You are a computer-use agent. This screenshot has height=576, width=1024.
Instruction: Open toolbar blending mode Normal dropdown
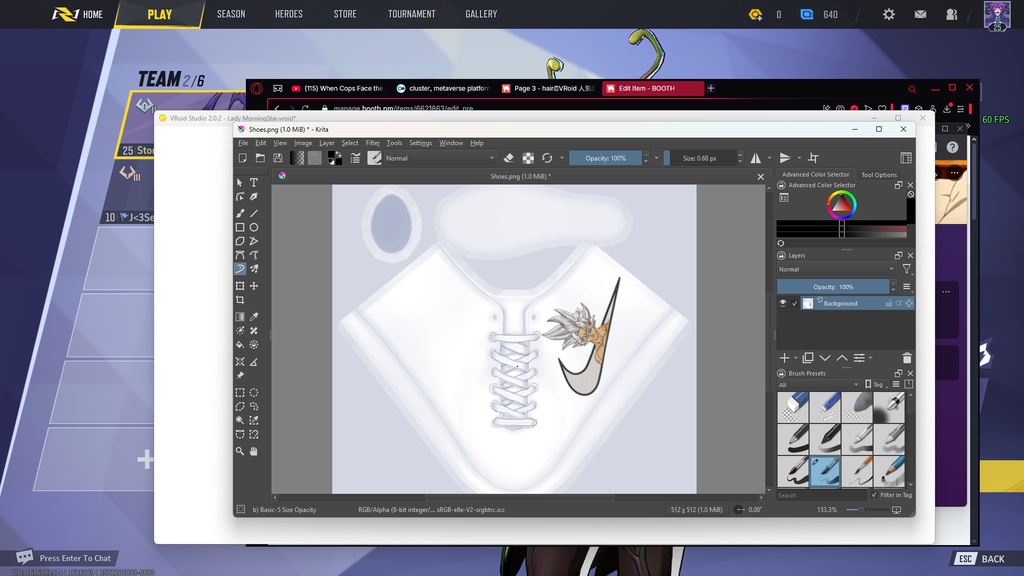click(439, 158)
